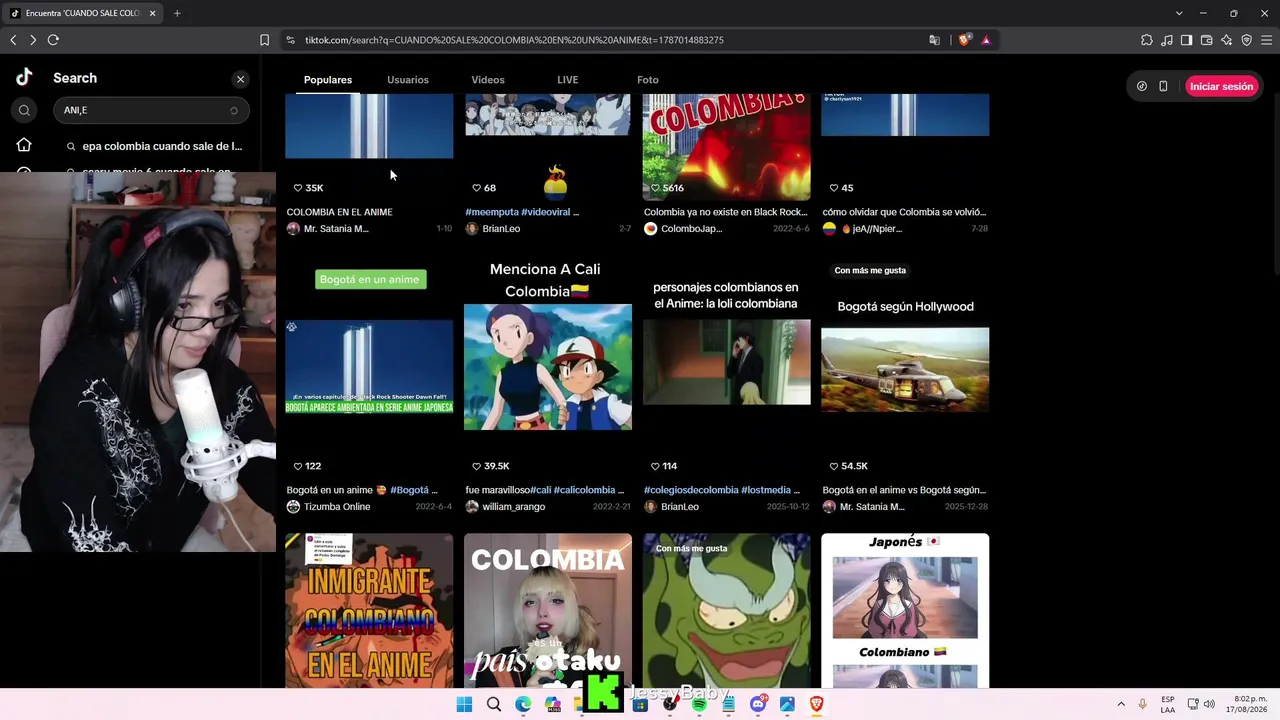This screenshot has height=720, width=1280.
Task: Close the 'Encuentra CUANDO SALE COLO' tab
Action: (x=152, y=13)
